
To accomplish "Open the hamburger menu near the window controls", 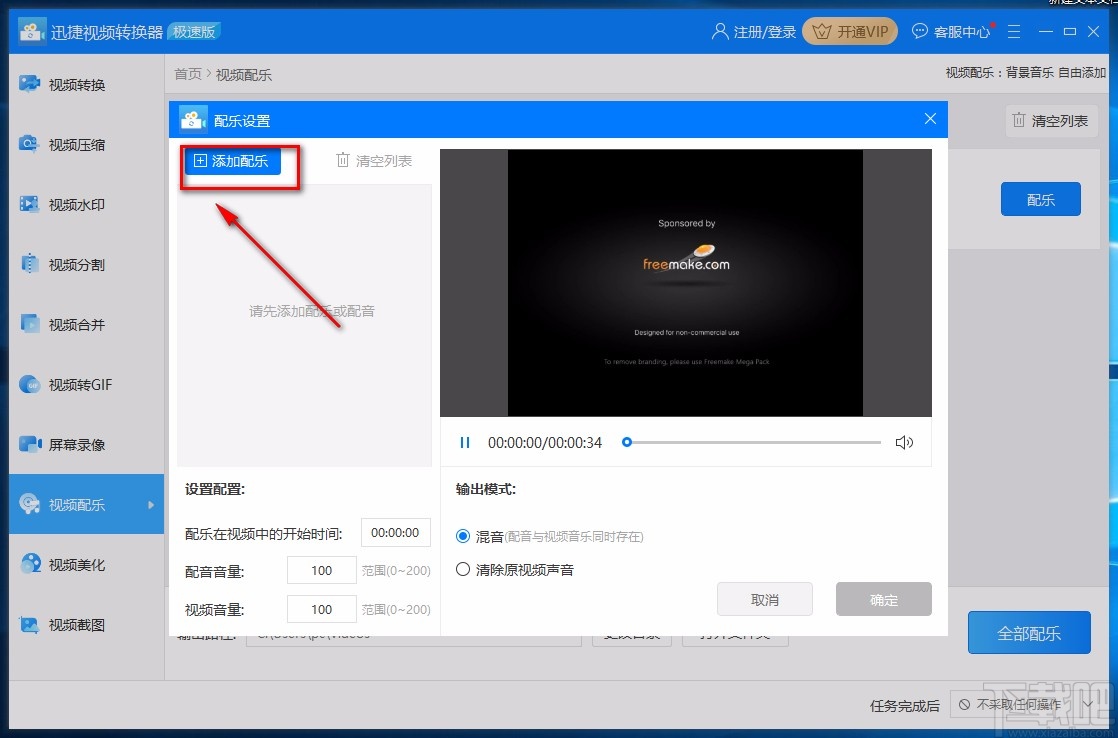I will pyautogui.click(x=1014, y=31).
